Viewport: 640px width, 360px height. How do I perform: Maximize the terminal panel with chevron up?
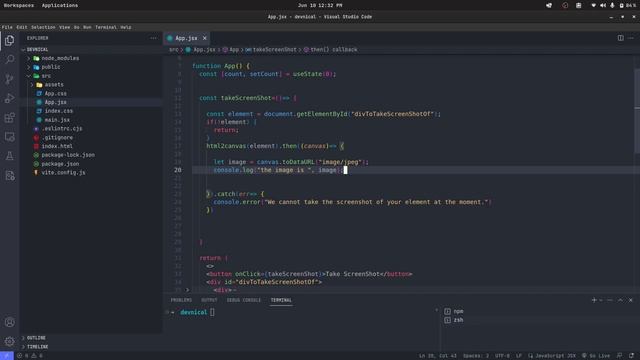coord(620,300)
